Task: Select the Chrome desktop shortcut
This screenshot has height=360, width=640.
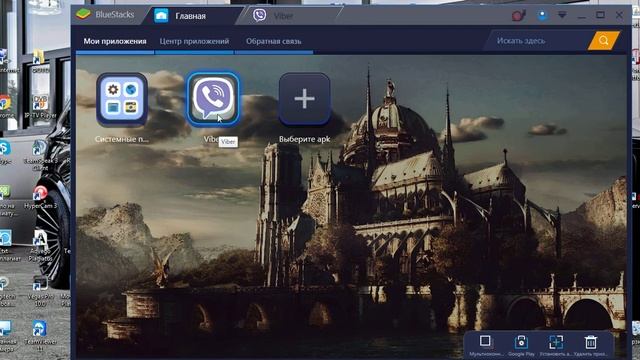Action: (5, 107)
